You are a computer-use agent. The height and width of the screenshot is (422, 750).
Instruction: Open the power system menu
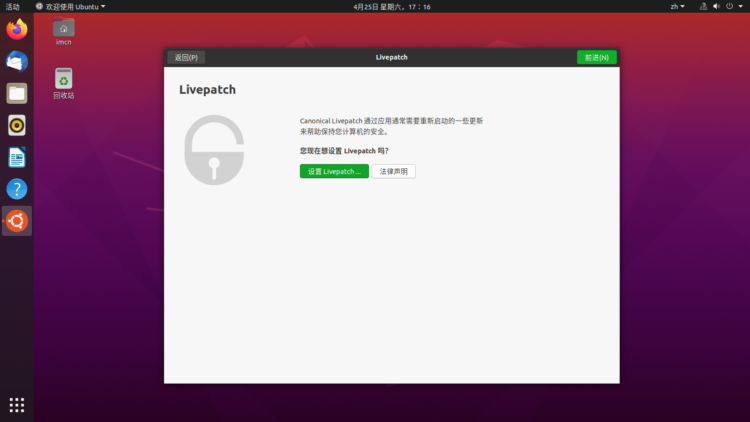(732, 6)
